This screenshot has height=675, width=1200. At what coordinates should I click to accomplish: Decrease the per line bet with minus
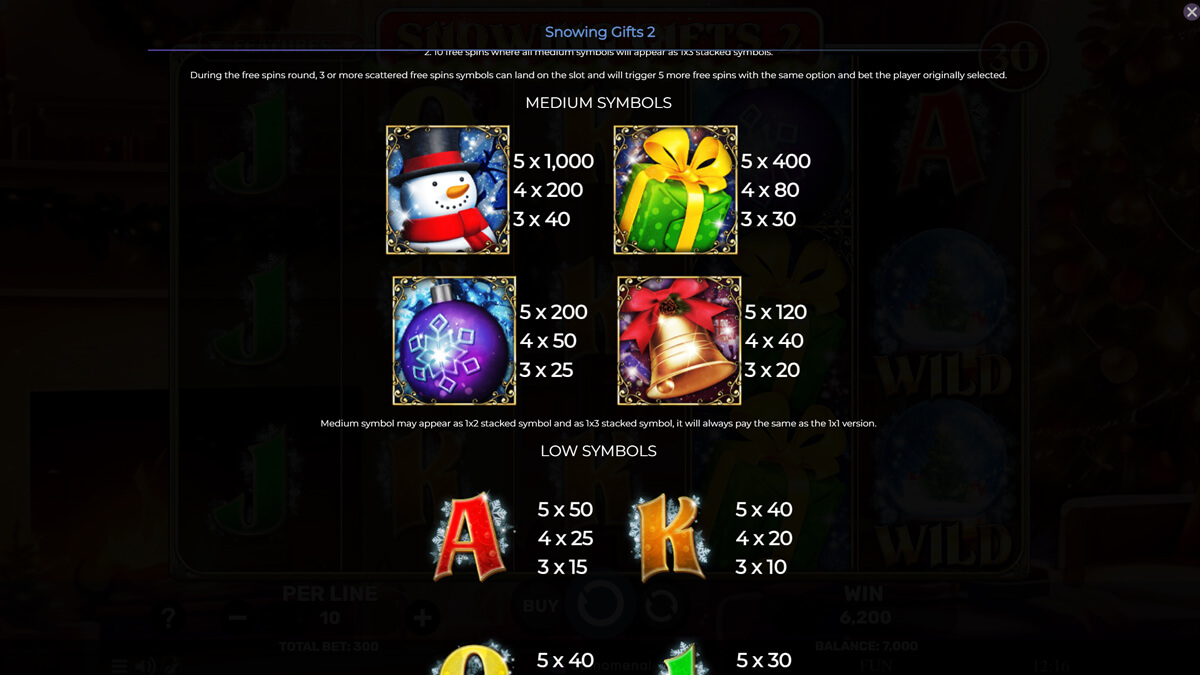pos(237,618)
